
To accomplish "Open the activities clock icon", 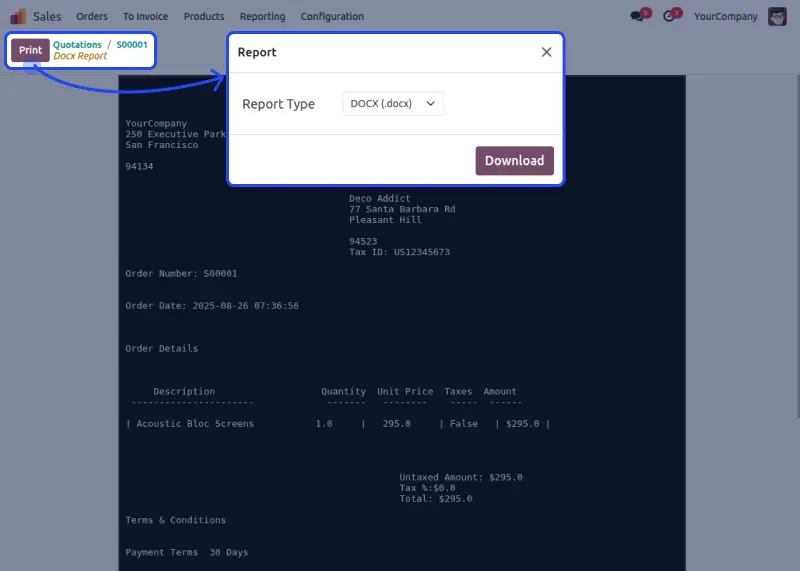I will tap(668, 16).
